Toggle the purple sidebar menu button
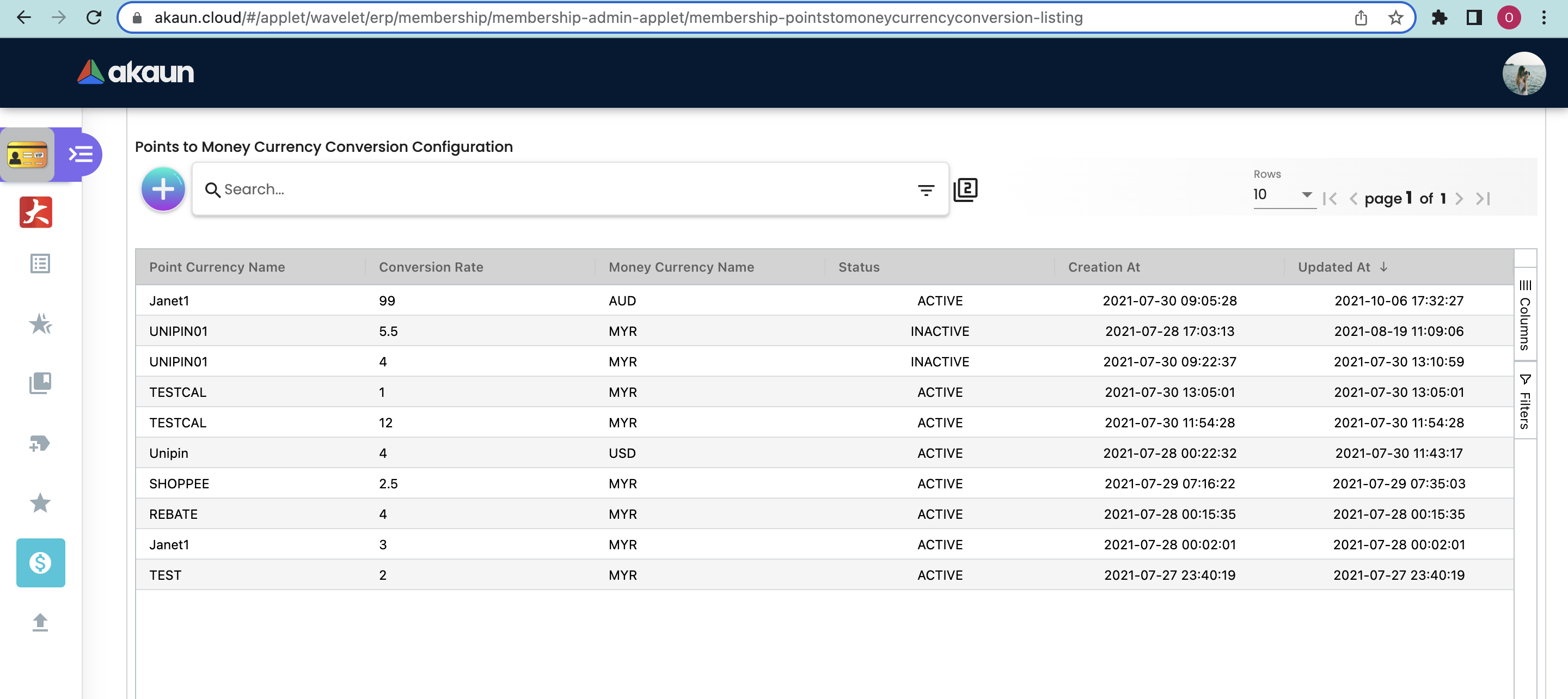The image size is (1568, 699). [x=81, y=155]
